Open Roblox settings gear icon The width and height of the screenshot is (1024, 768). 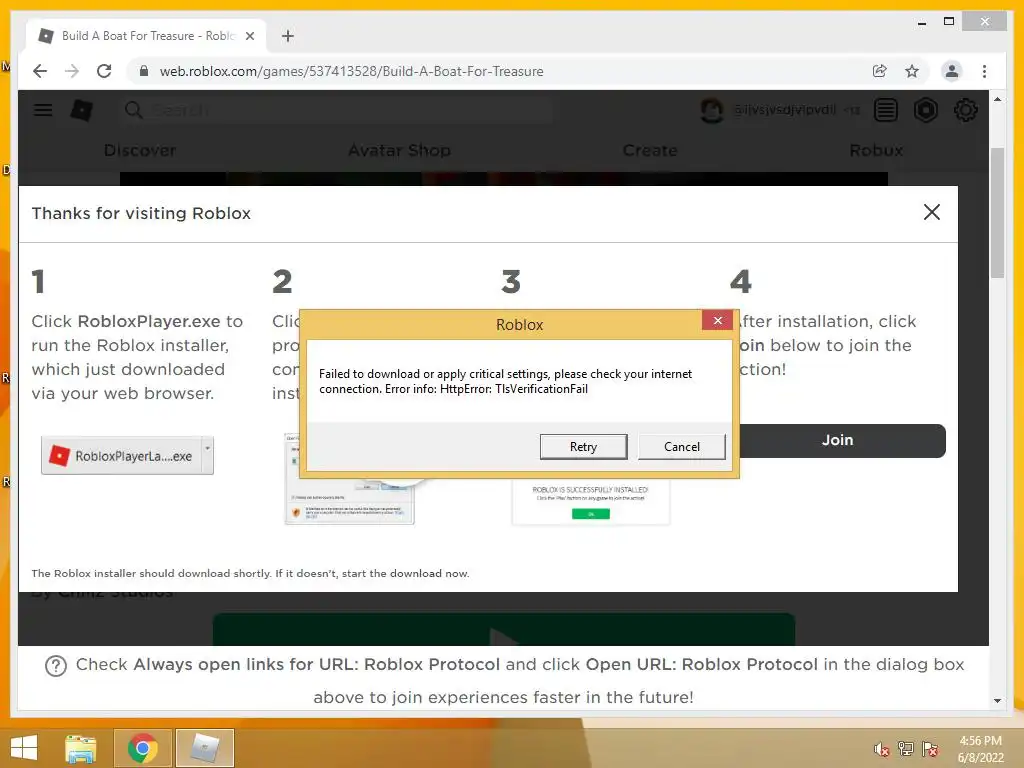pyautogui.click(x=965, y=110)
